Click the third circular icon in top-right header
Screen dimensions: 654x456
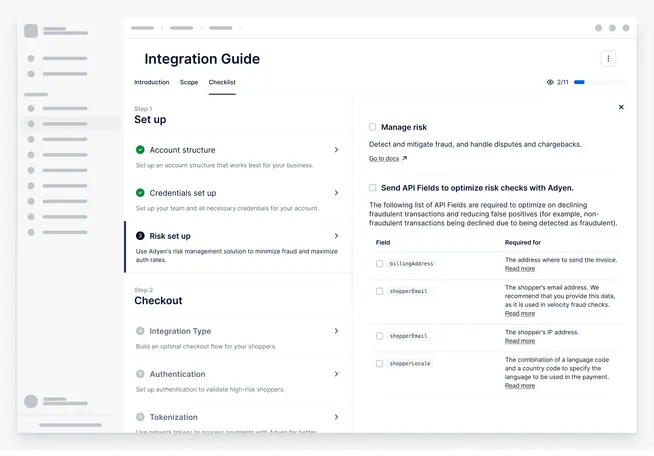pyautogui.click(x=626, y=28)
